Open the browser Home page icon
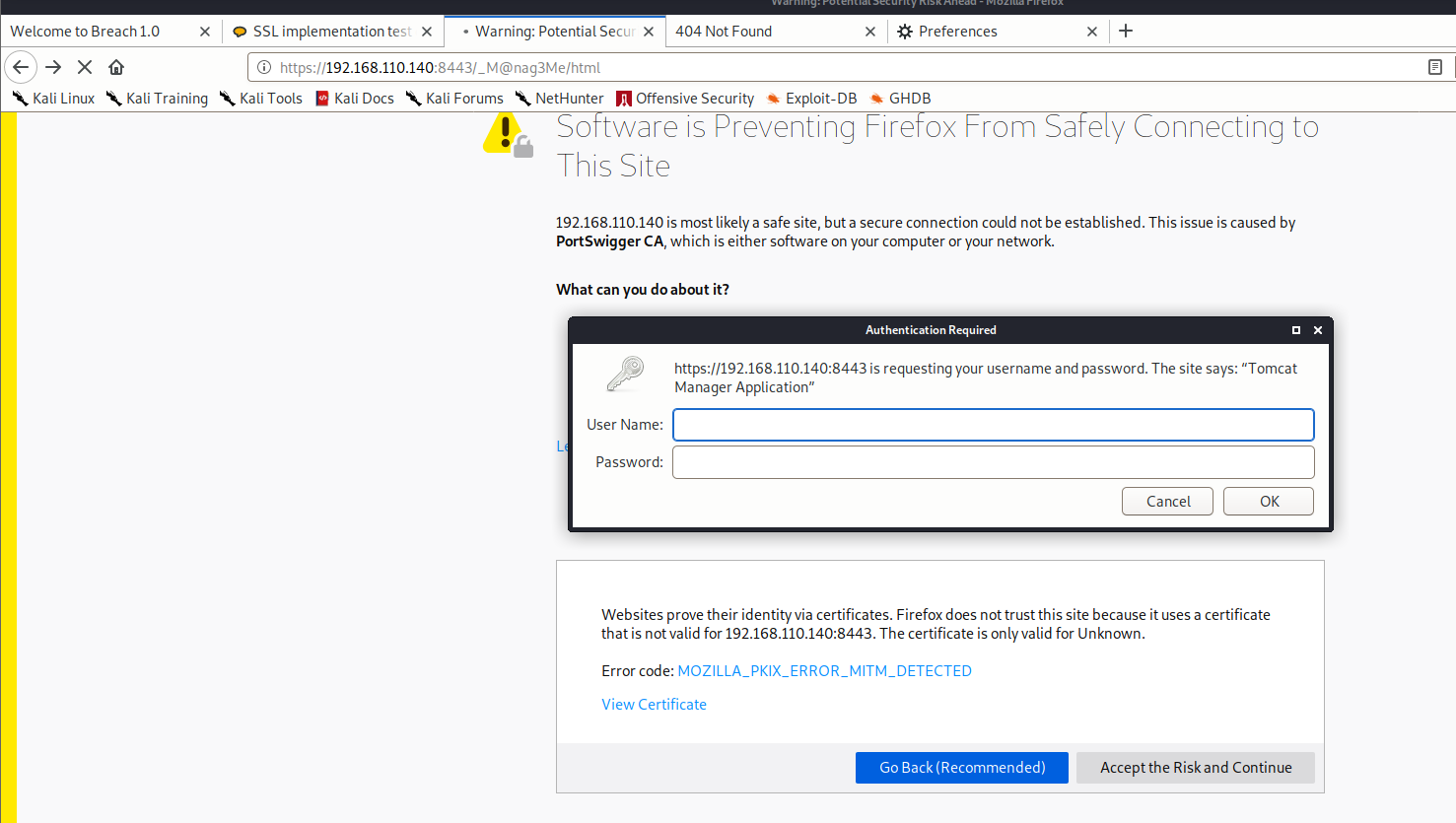Screen dimensions: 1456x823 (x=116, y=67)
